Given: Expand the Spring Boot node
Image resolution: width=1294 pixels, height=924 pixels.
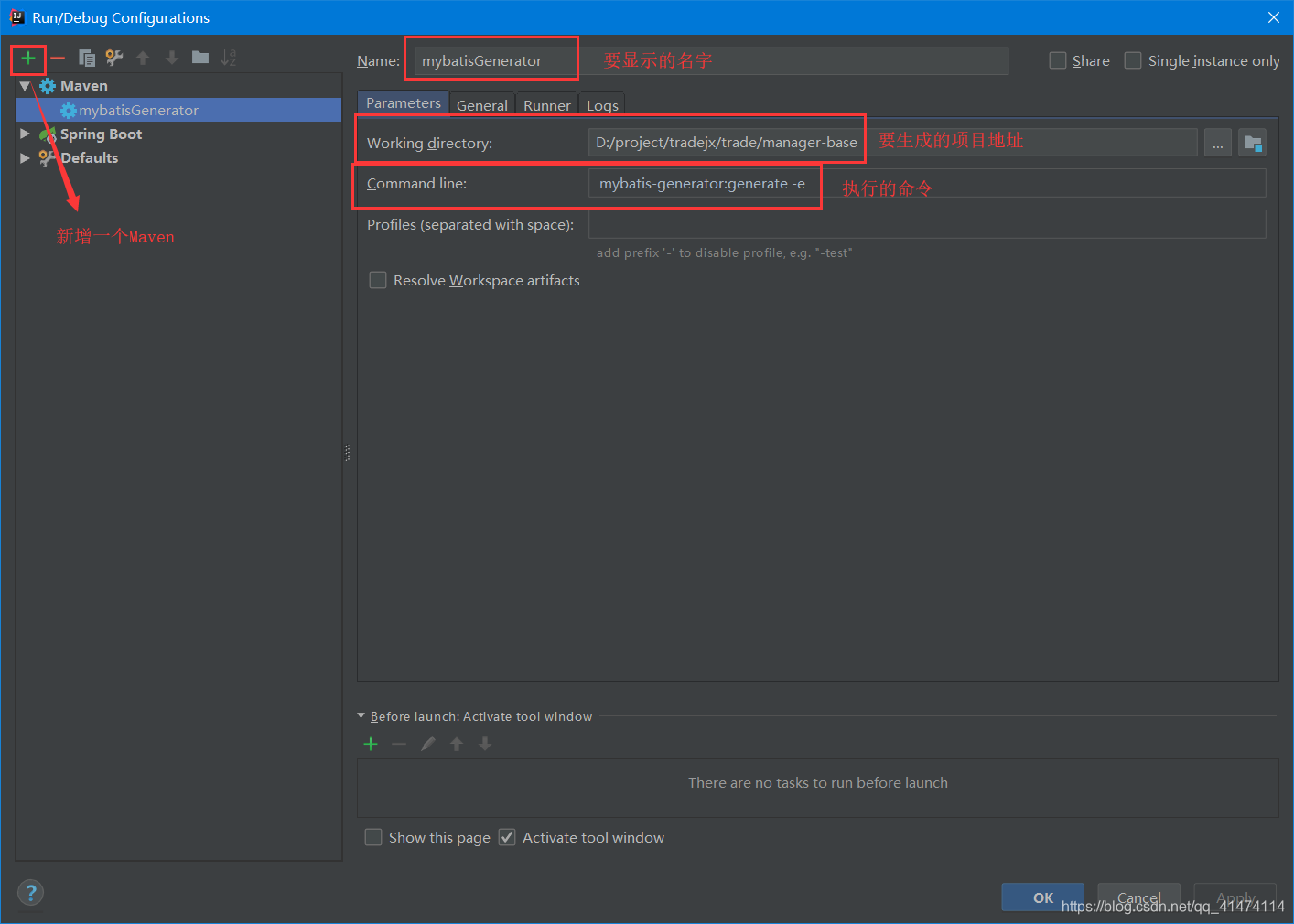Looking at the screenshot, I should pos(25,134).
